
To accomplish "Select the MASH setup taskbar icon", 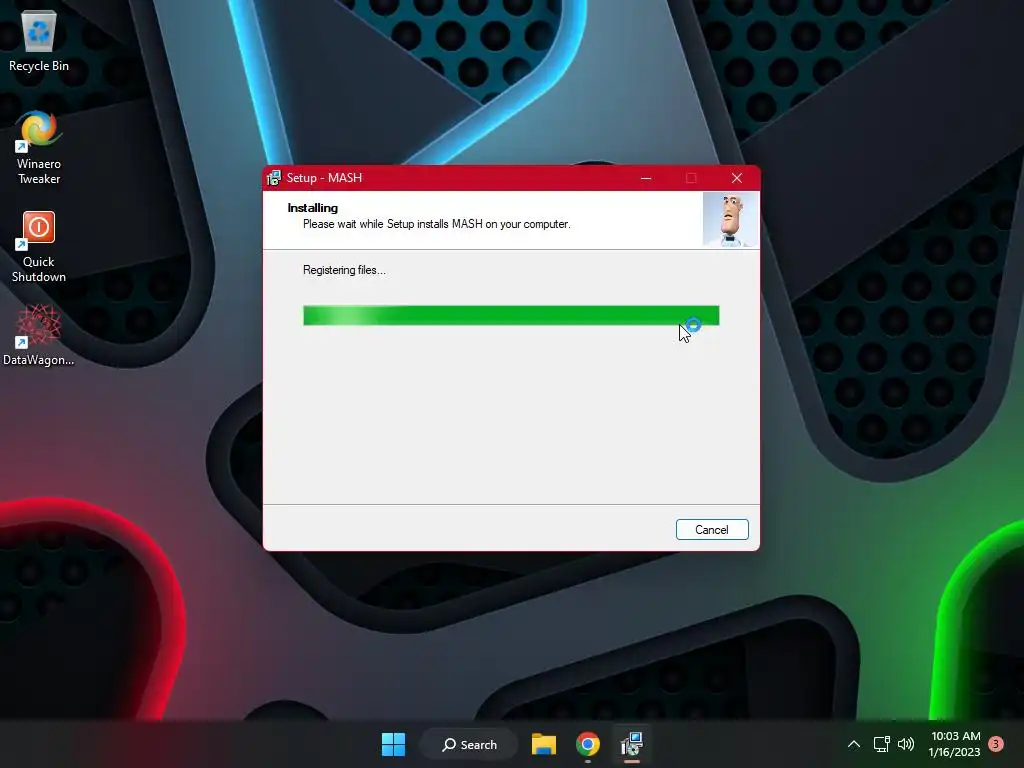I will tap(632, 744).
